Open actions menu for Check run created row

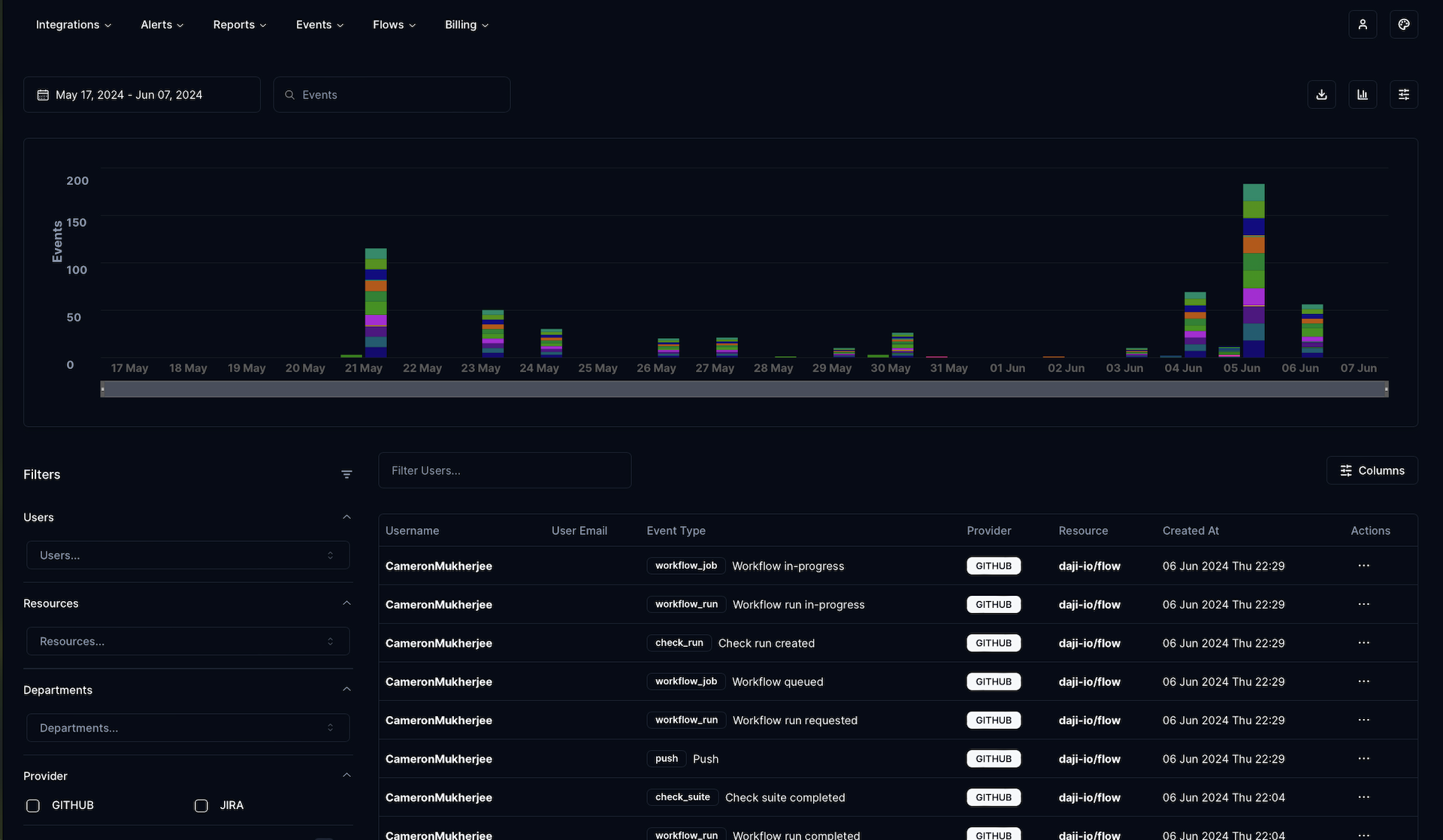[1364, 643]
